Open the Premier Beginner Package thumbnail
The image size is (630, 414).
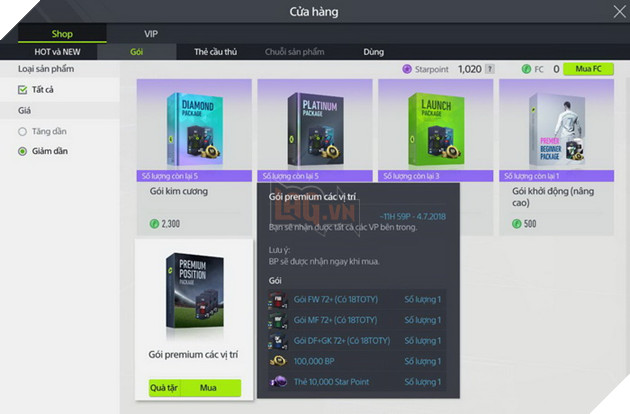tap(556, 129)
